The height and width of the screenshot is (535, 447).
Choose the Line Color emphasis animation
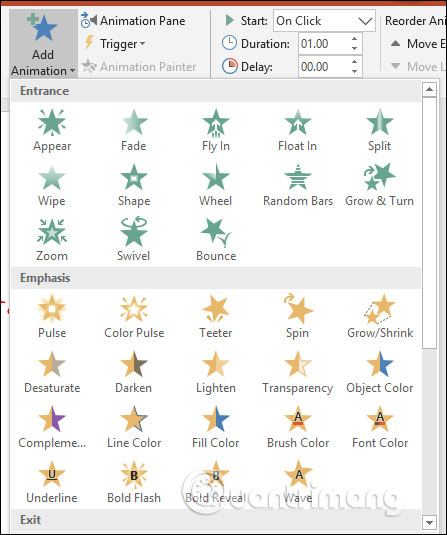pos(134,427)
